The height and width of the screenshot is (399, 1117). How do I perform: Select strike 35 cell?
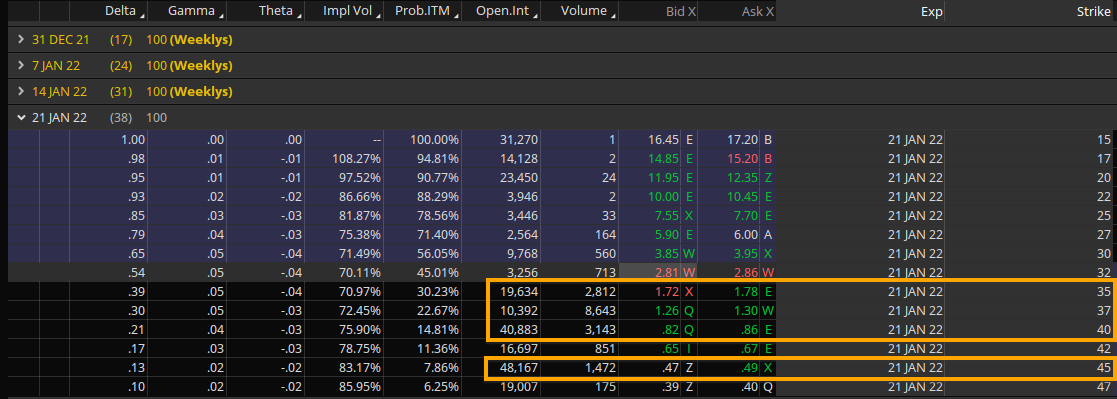1103,291
